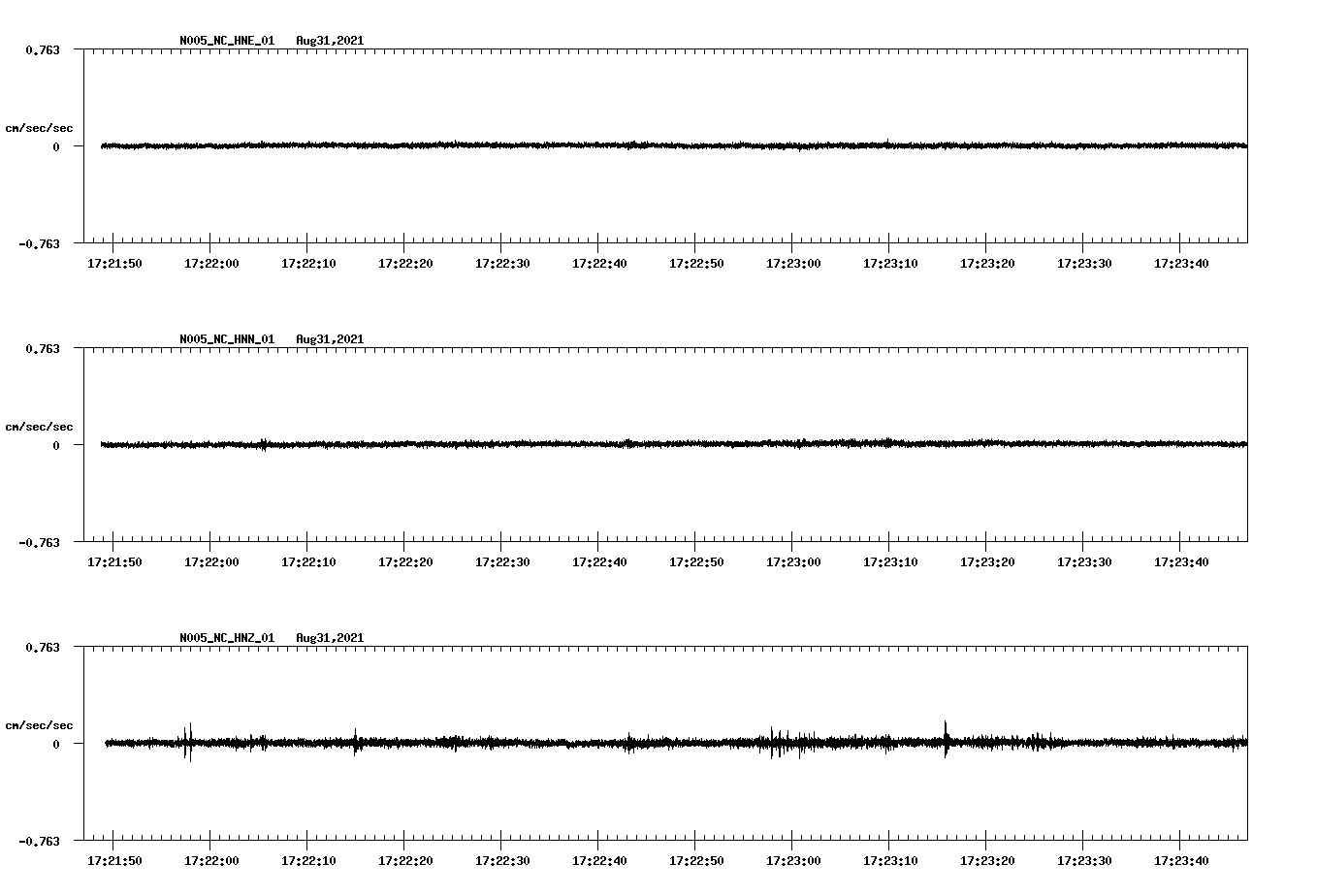
Task: Click the 17:23:00 time label under HNE plot
Action: [793, 264]
